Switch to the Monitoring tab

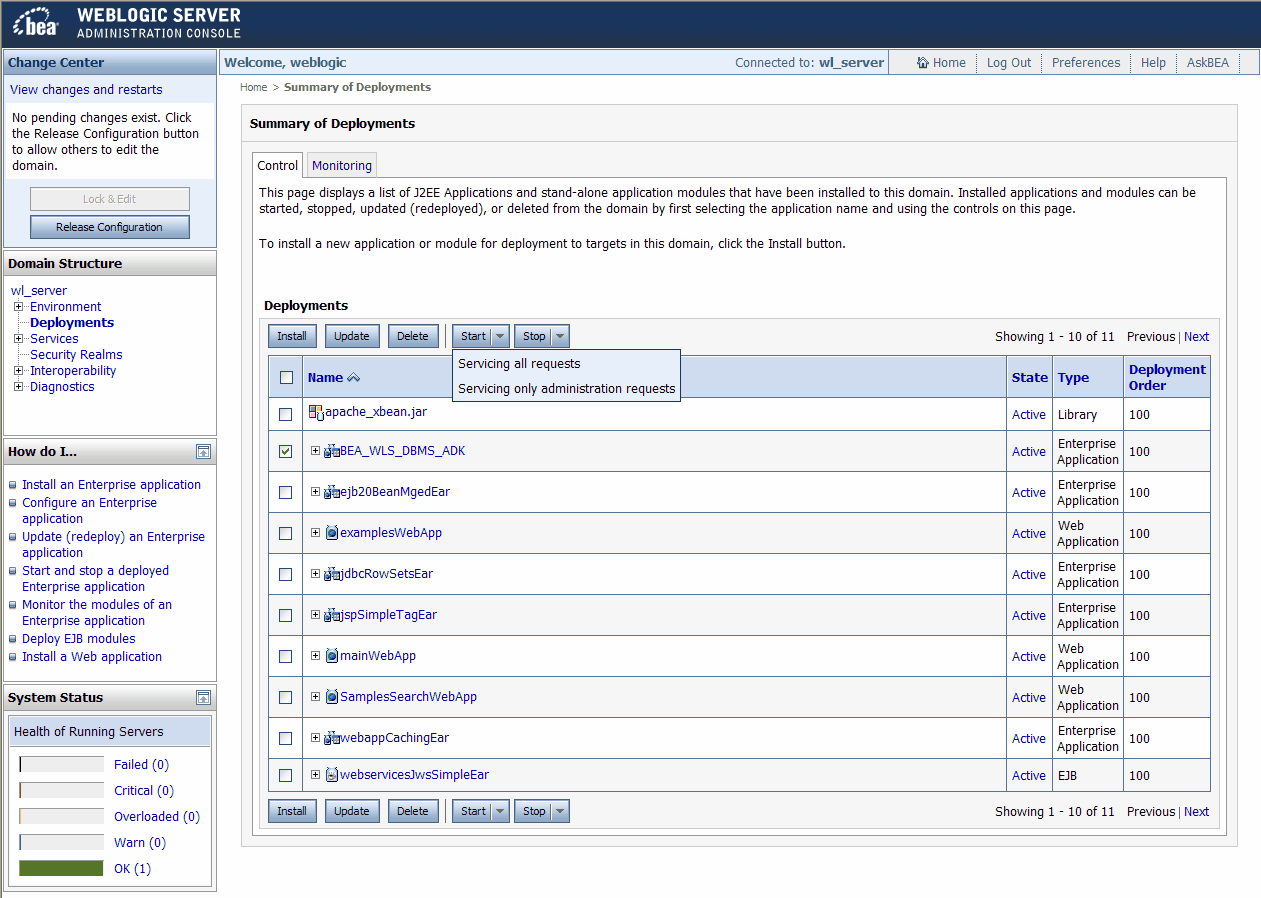pos(342,166)
